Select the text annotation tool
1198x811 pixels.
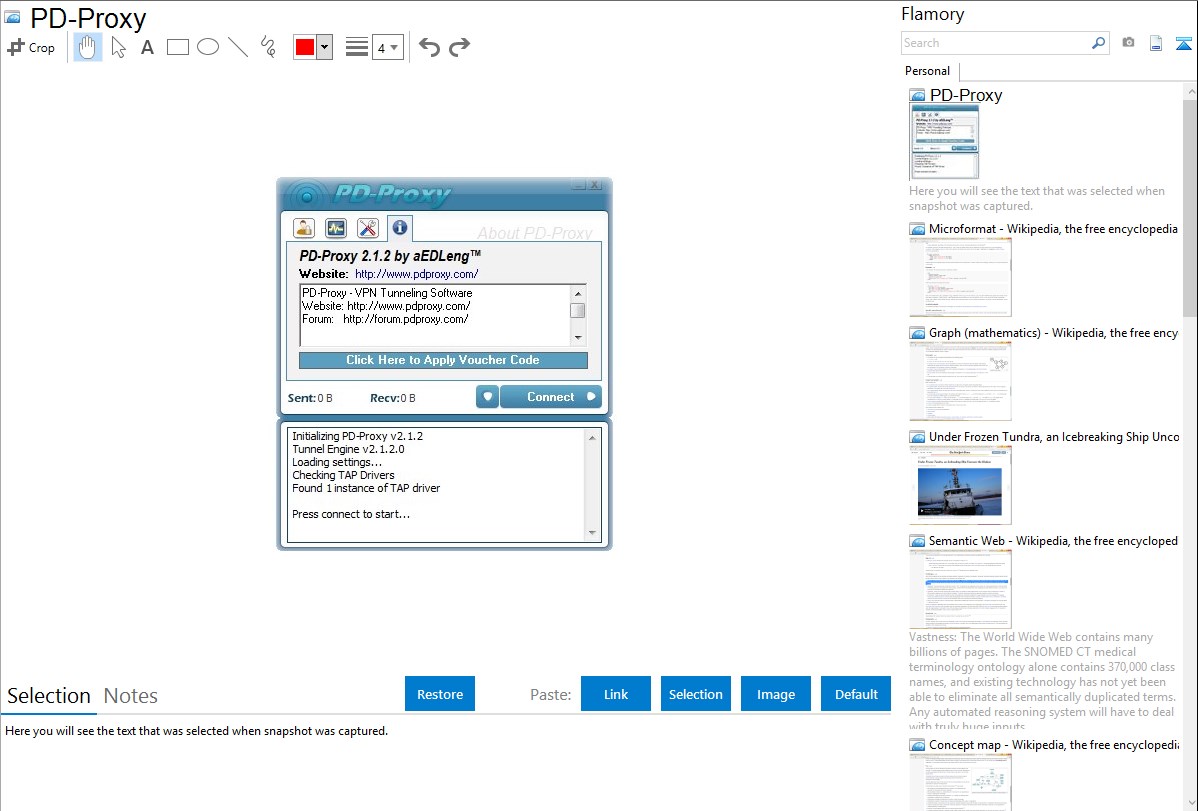pos(147,47)
